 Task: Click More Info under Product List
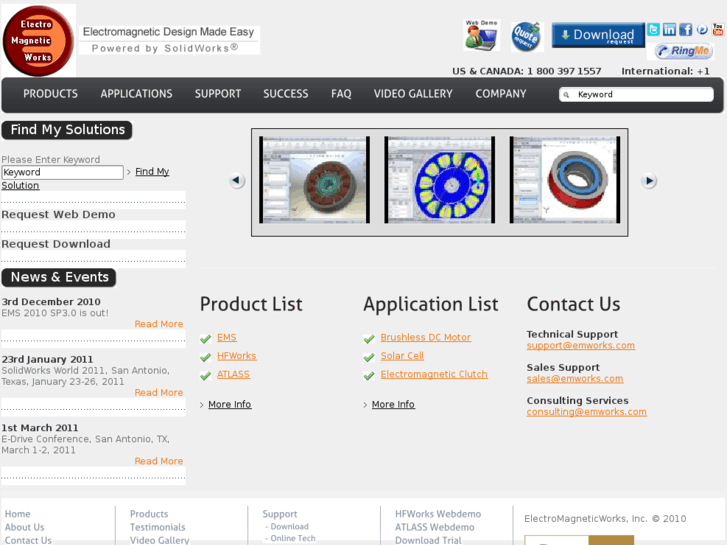(x=230, y=404)
